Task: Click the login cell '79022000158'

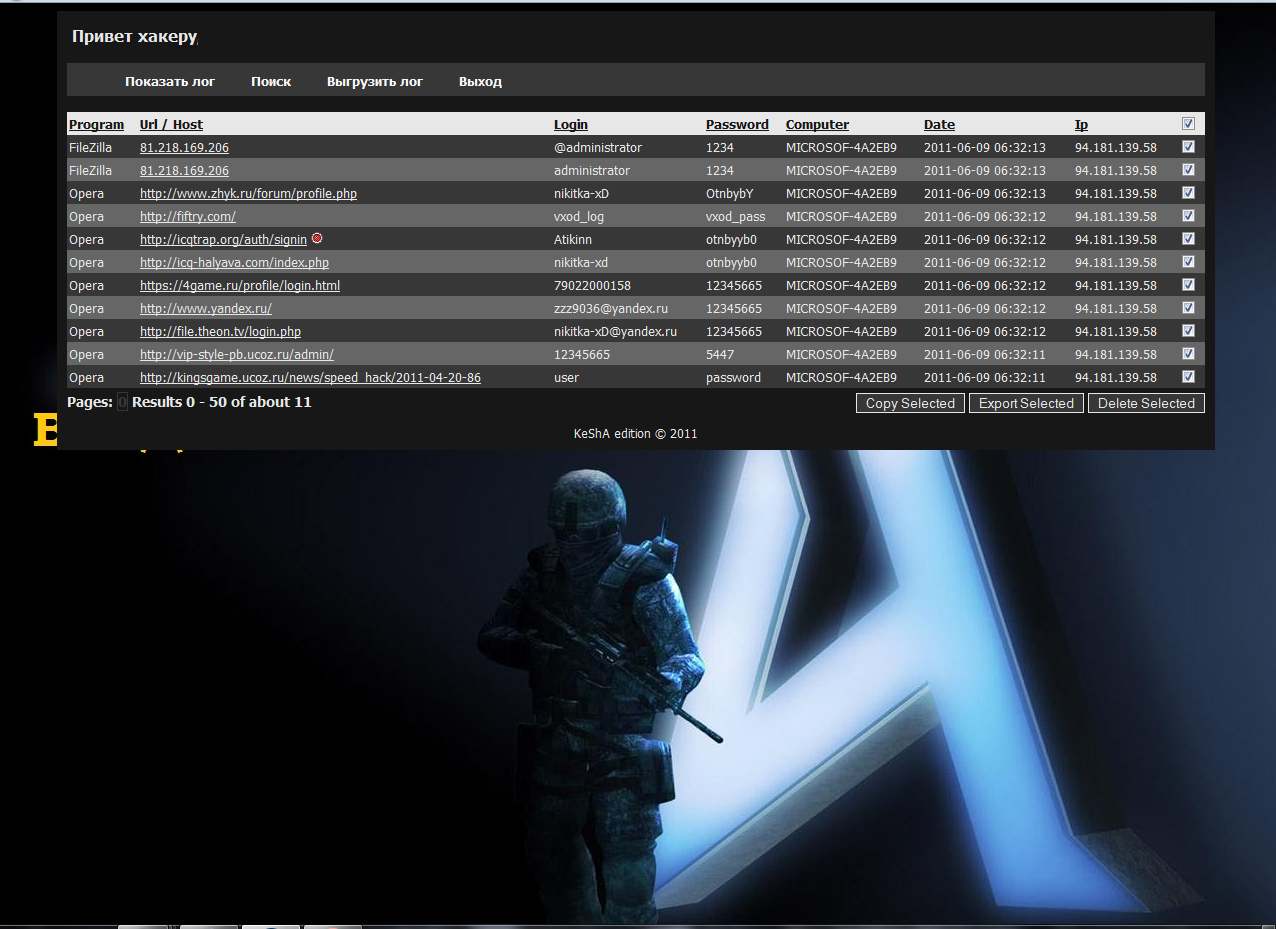Action: (592, 286)
